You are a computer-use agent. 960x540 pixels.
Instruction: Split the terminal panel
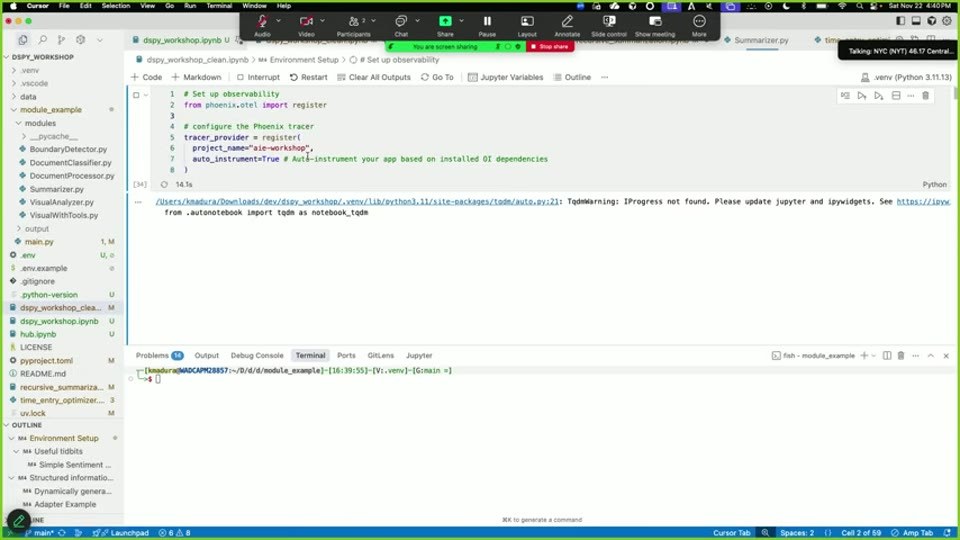tap(887, 355)
